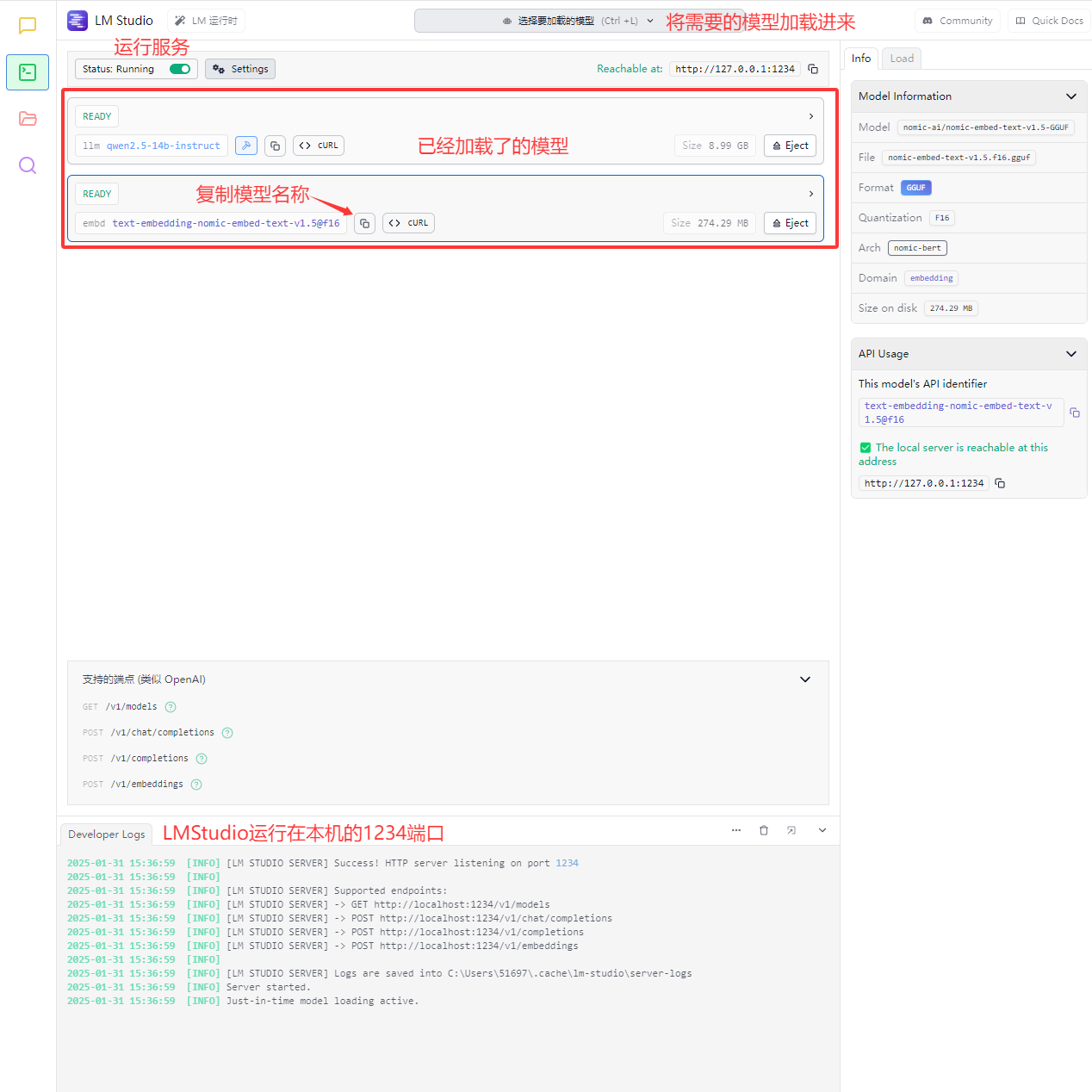The width and height of the screenshot is (1092, 1092).
Task: Open the Chat sidebar icon
Action: pyautogui.click(x=28, y=26)
